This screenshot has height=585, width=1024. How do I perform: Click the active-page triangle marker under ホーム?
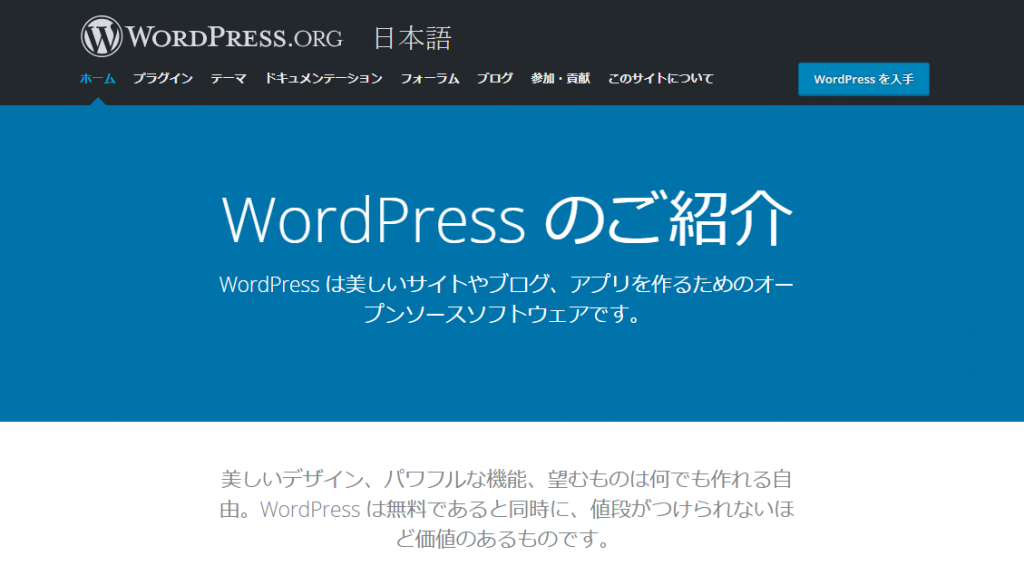point(97,101)
